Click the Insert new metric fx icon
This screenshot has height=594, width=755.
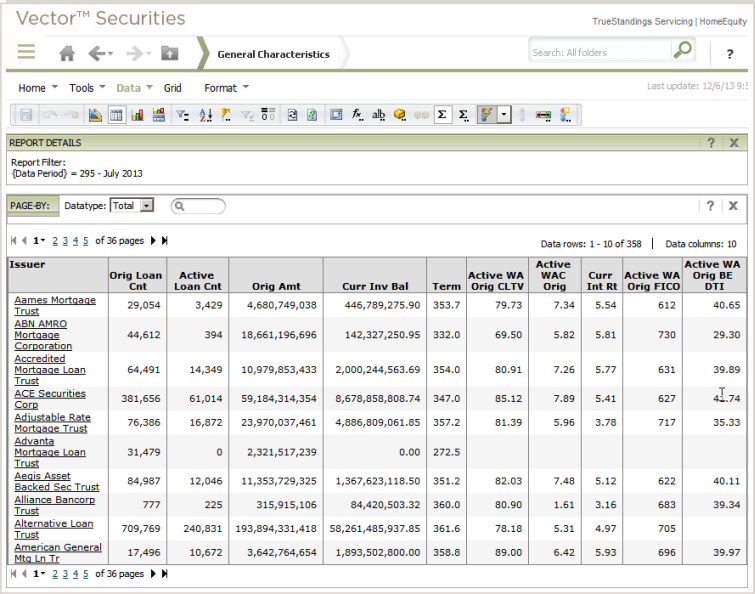pyautogui.click(x=357, y=115)
